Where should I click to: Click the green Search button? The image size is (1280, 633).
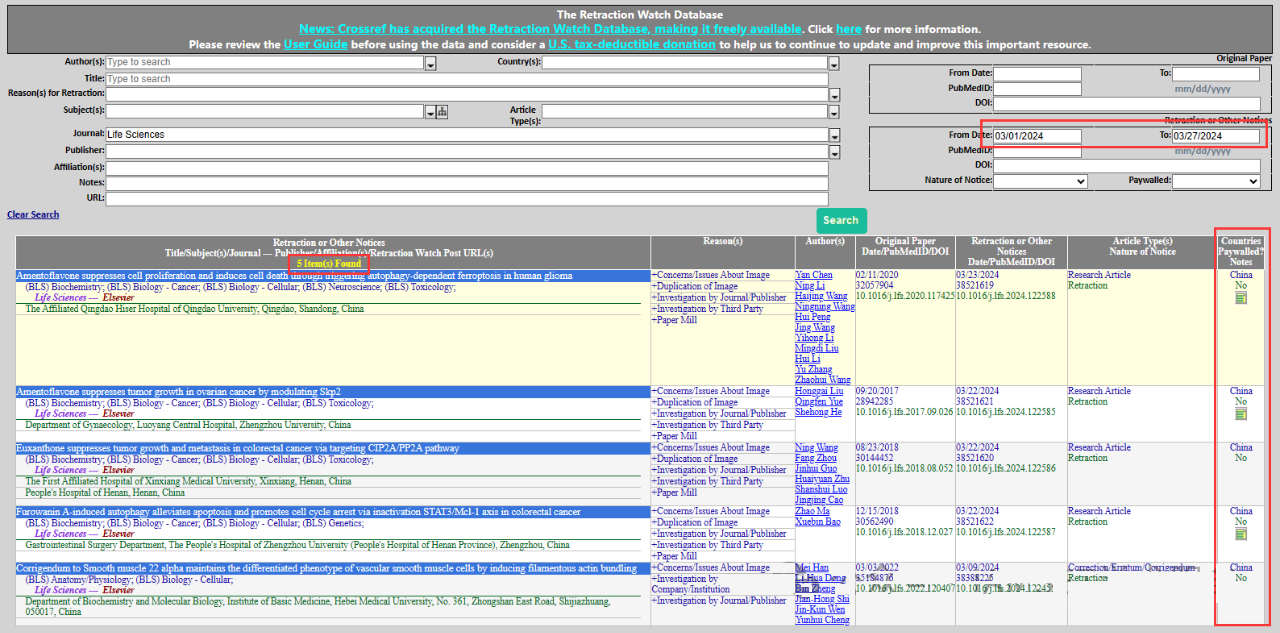coord(841,220)
